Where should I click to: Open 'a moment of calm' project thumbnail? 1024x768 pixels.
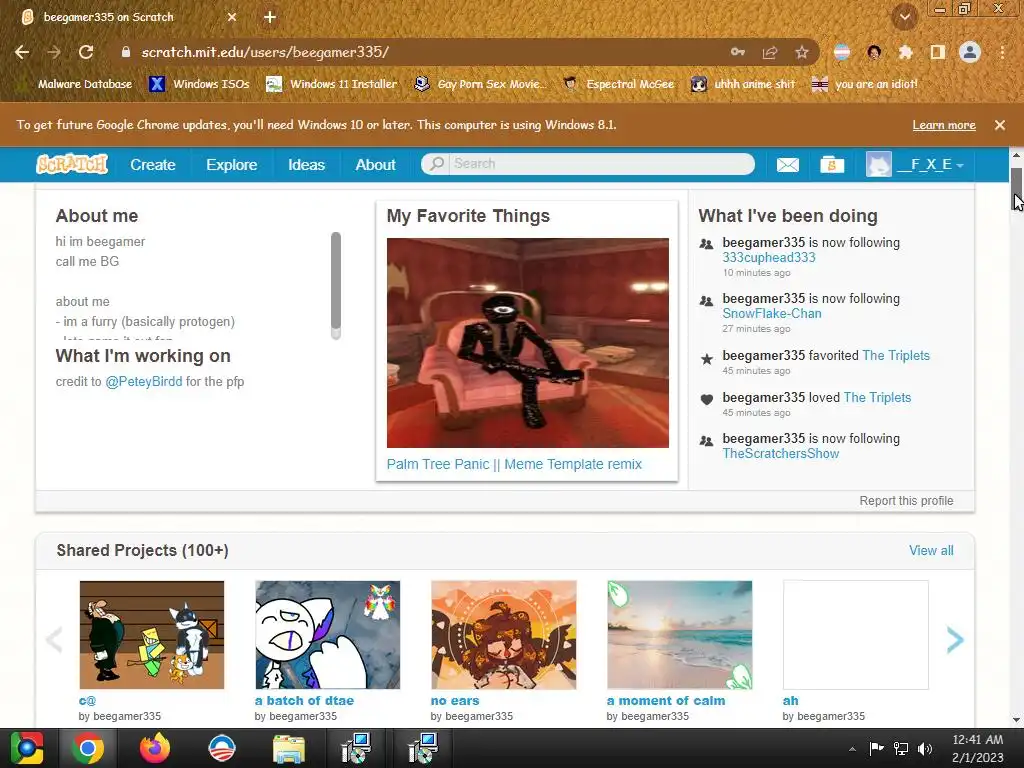point(679,635)
